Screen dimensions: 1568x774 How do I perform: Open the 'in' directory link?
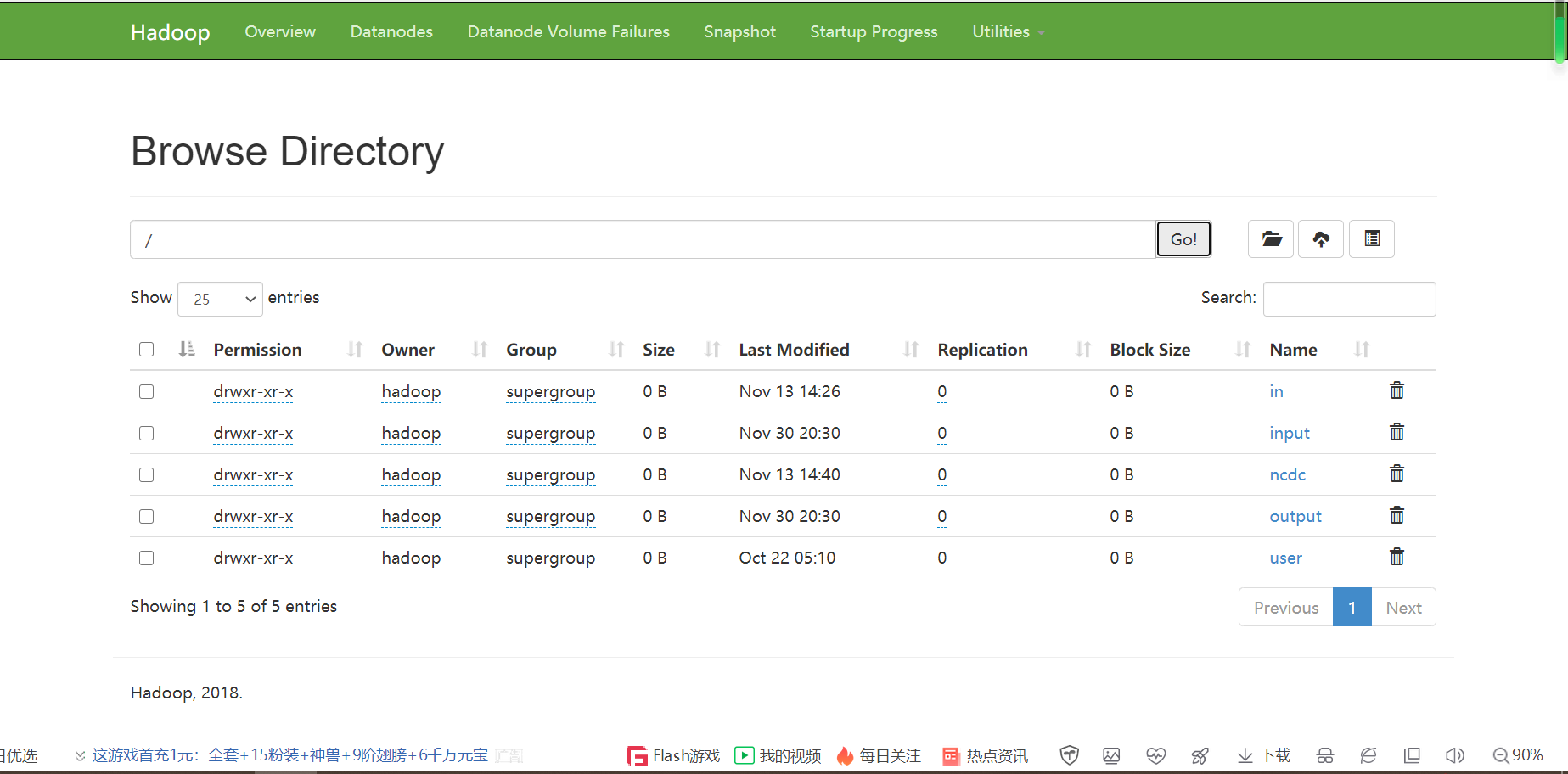pos(1276,391)
